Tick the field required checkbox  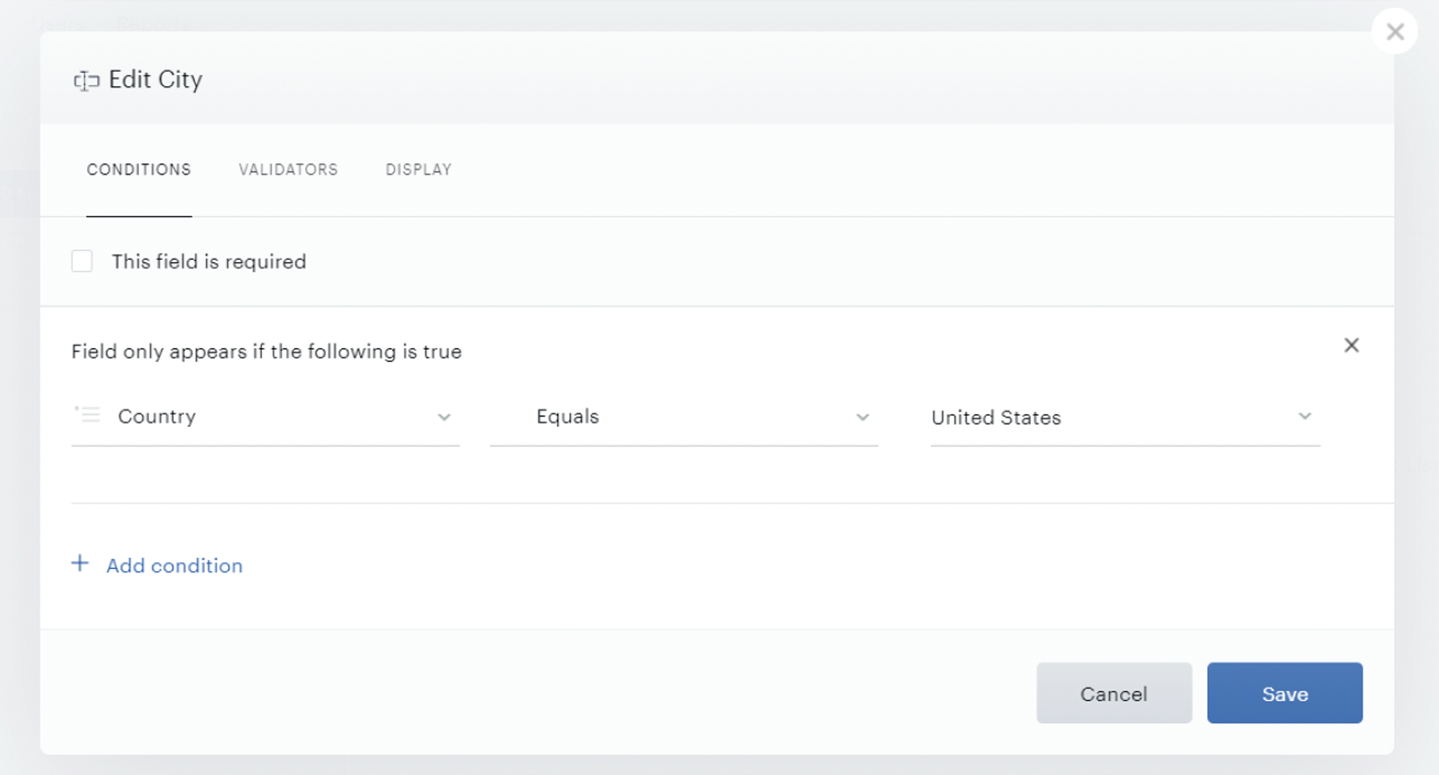click(82, 261)
